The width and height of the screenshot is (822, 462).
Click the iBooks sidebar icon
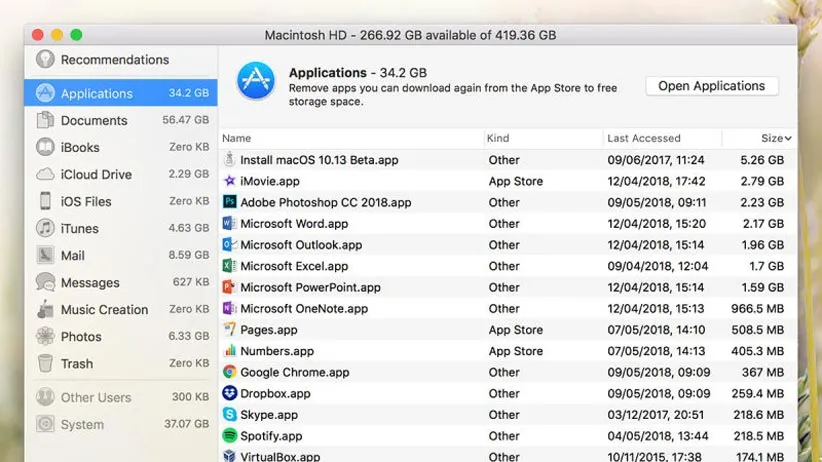tap(45, 147)
